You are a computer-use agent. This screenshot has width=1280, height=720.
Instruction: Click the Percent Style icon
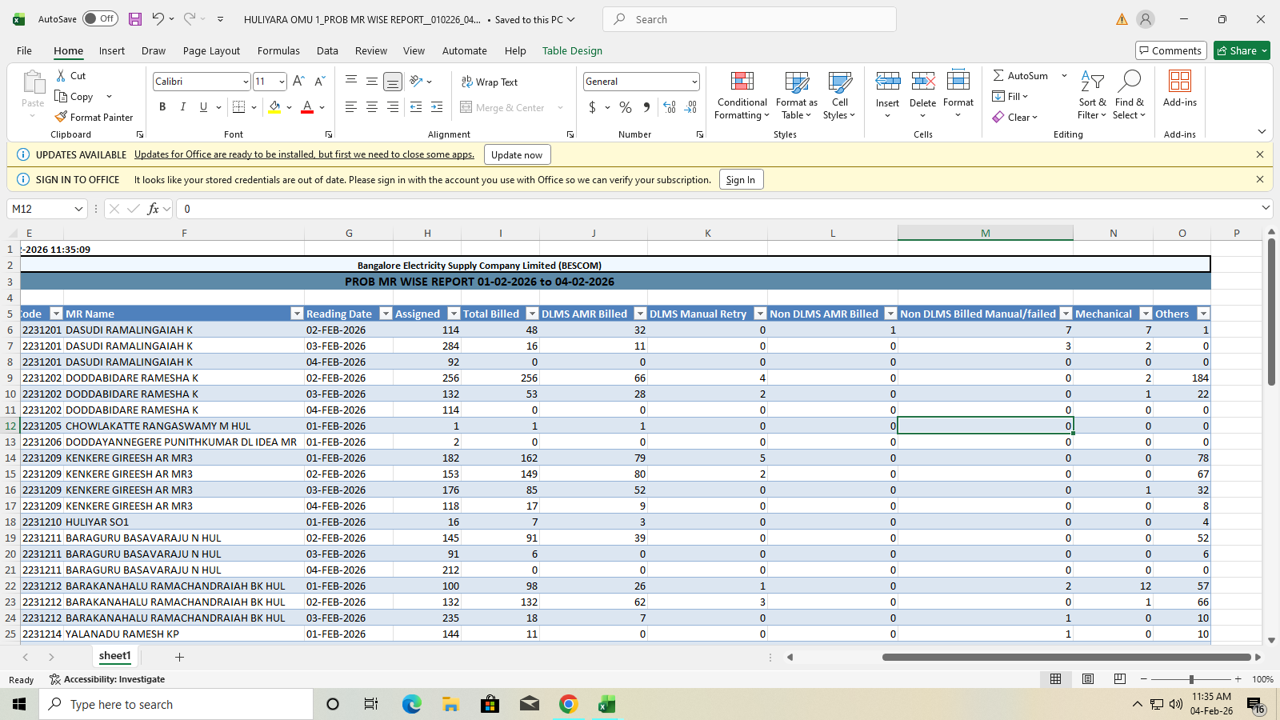[x=625, y=107]
